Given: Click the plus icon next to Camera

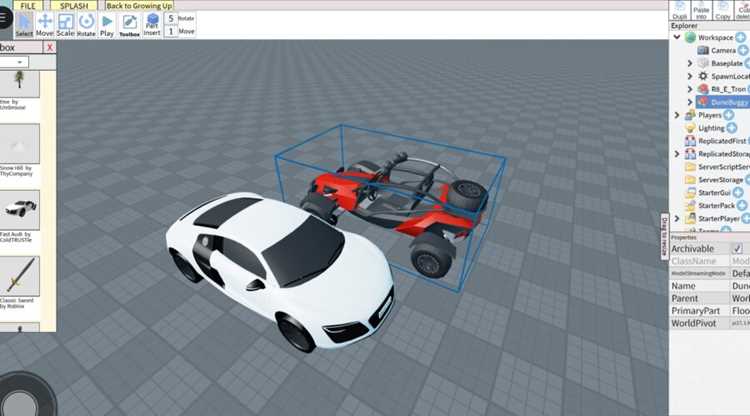Looking at the screenshot, I should (743, 50).
